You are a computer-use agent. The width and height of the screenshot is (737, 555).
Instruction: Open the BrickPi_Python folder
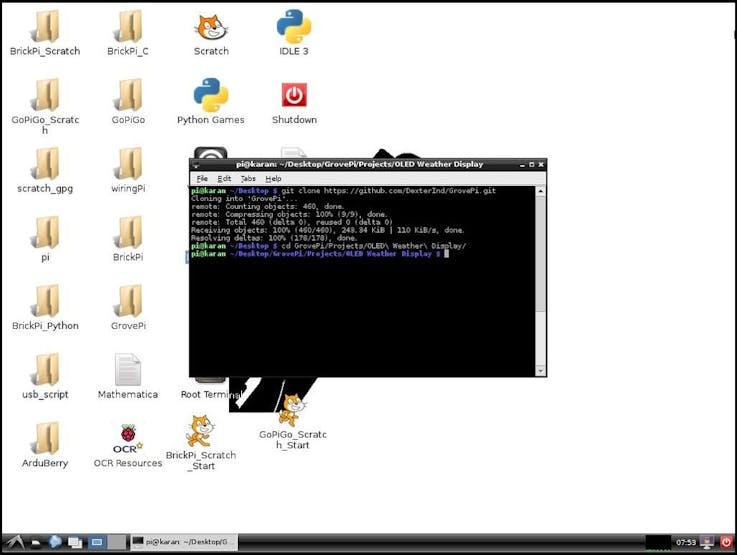coord(45,301)
